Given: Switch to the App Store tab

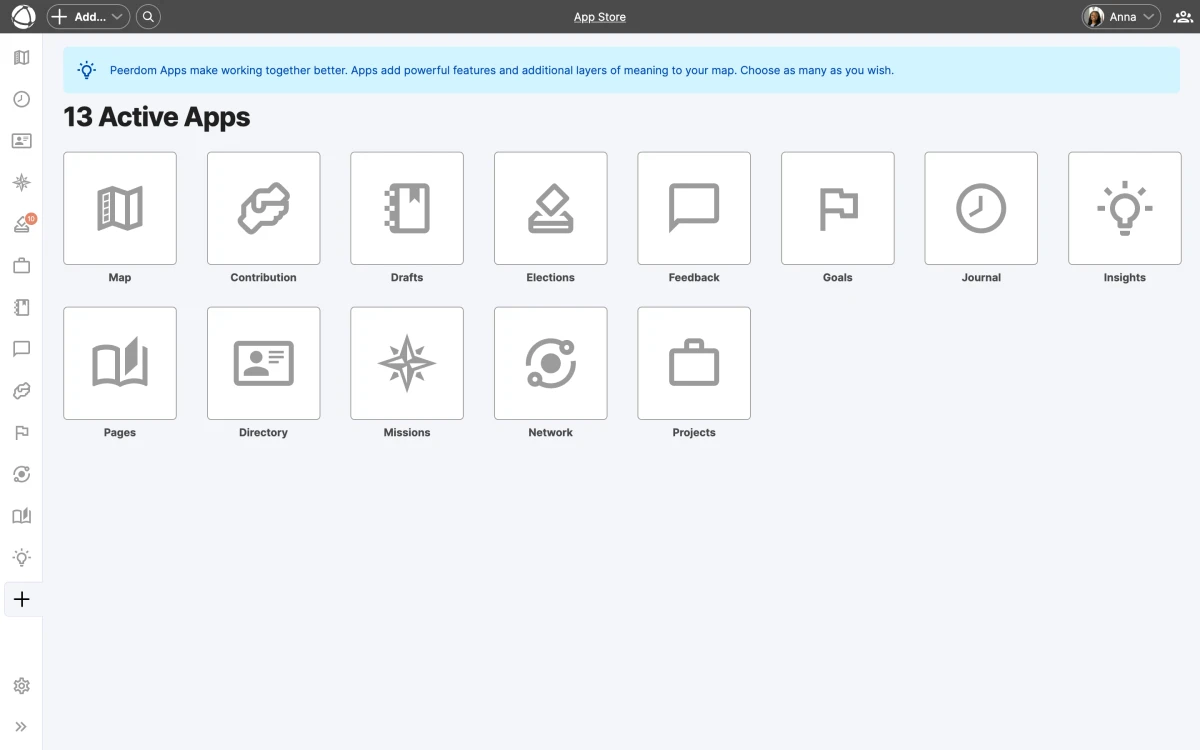Looking at the screenshot, I should point(599,16).
